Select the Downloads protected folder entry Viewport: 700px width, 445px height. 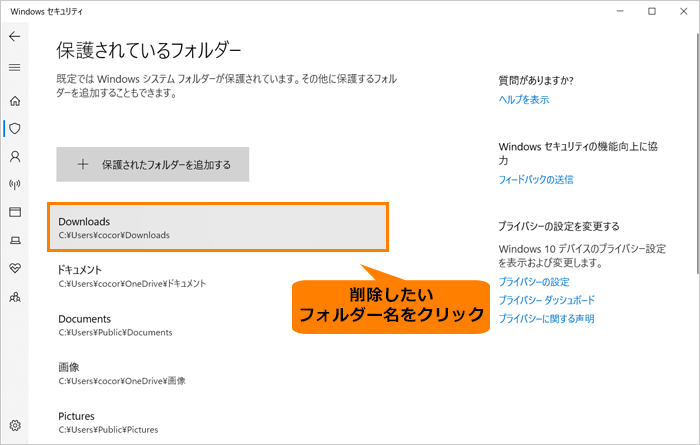pos(218,227)
